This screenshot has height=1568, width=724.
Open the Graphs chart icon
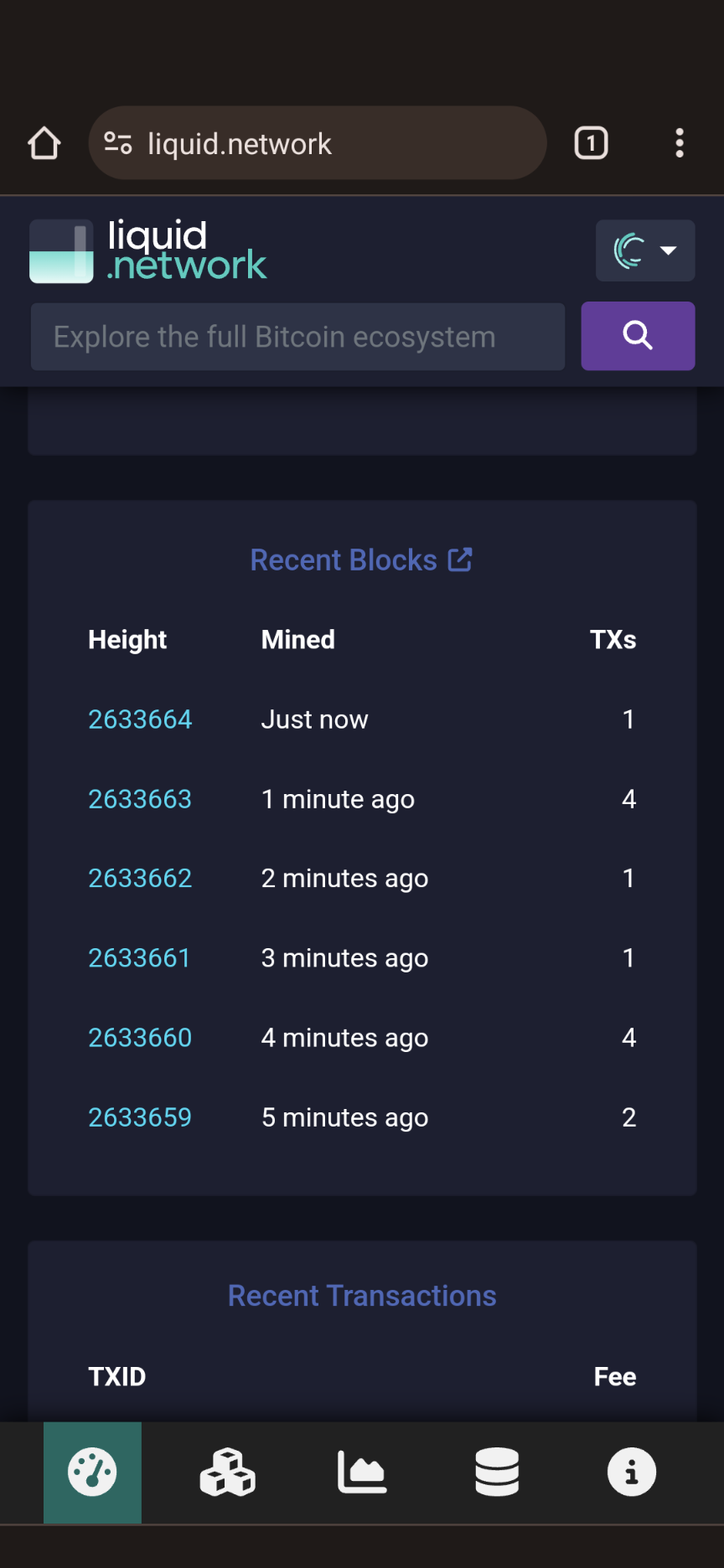[x=362, y=1472]
